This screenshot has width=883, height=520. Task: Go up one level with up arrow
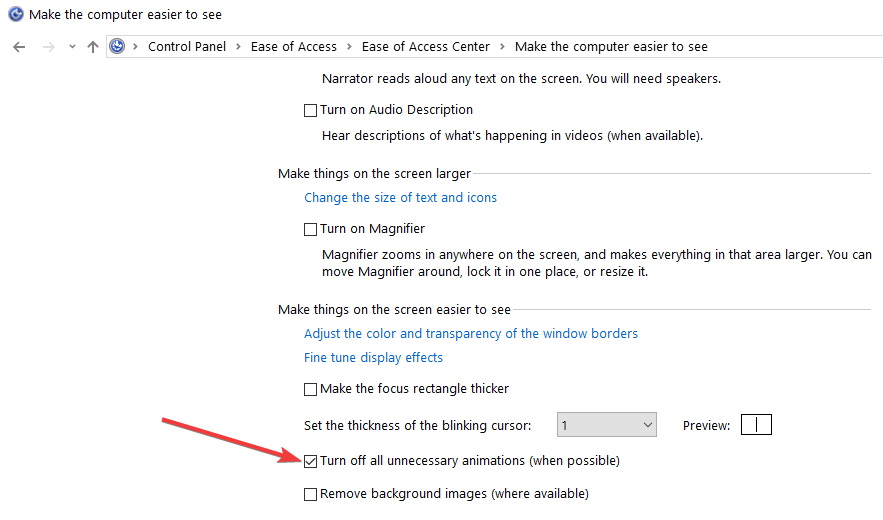point(93,47)
